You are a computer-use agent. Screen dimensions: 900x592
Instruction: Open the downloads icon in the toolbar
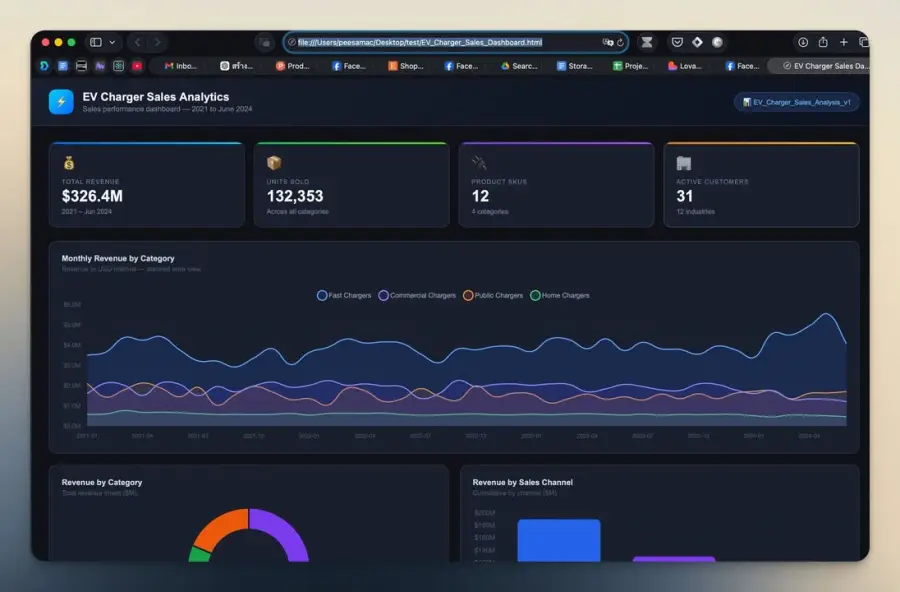pos(802,42)
